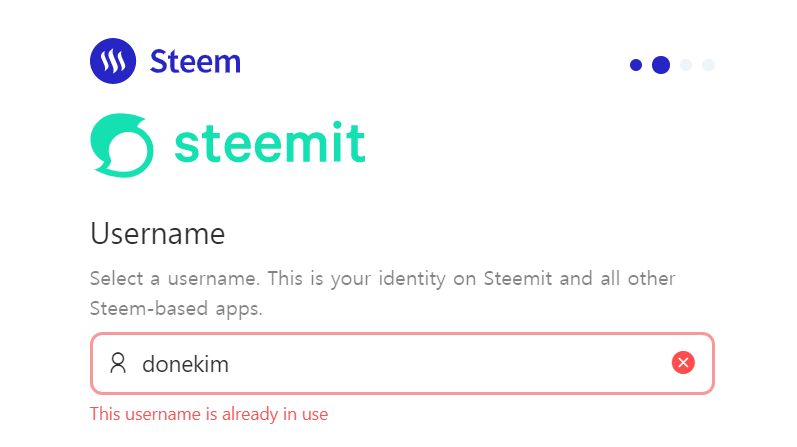The image size is (797, 447).
Task: Click the person icon inside username field
Action: click(118, 363)
